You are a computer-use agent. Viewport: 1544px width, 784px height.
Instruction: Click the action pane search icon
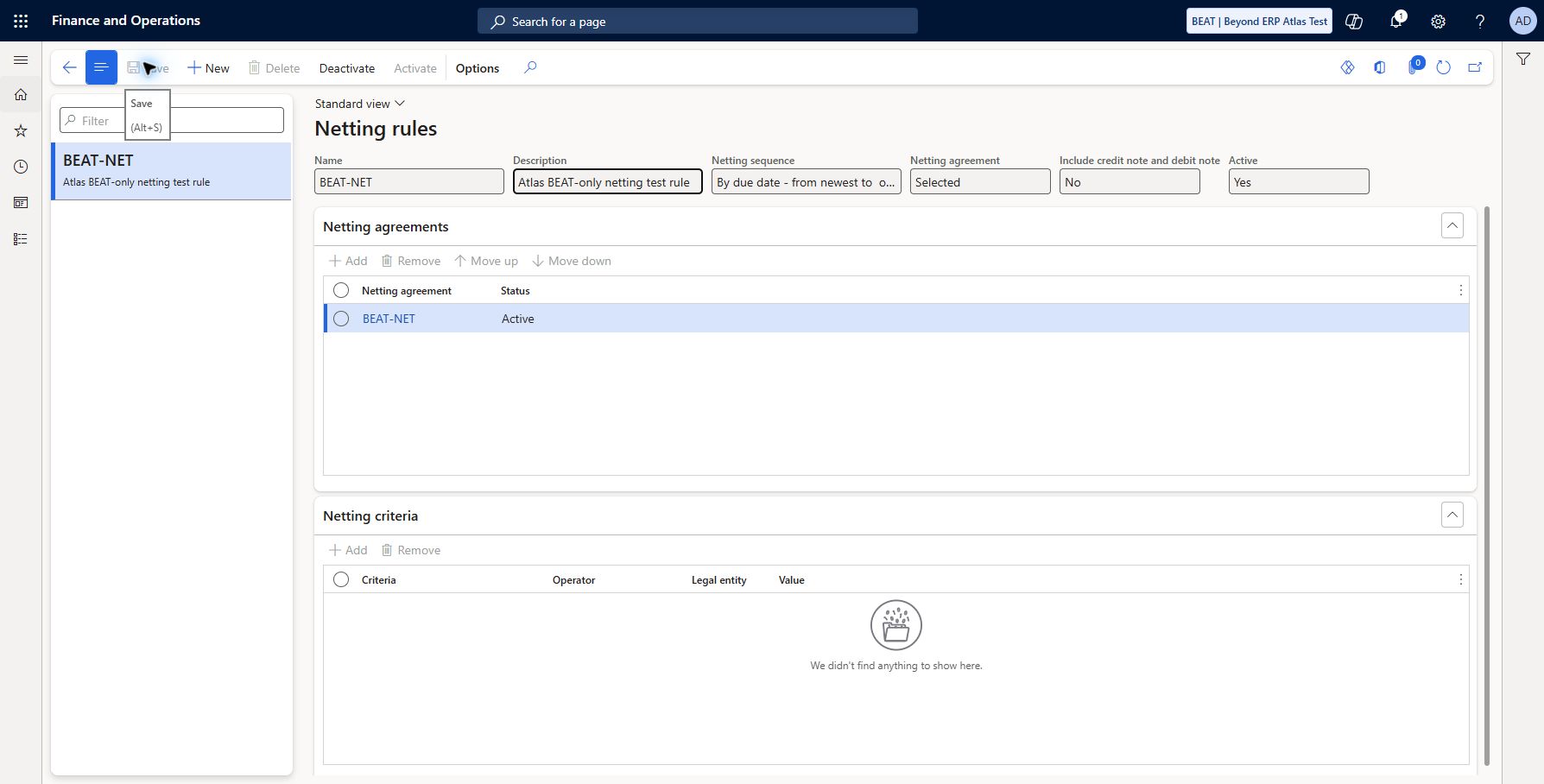pos(530,67)
